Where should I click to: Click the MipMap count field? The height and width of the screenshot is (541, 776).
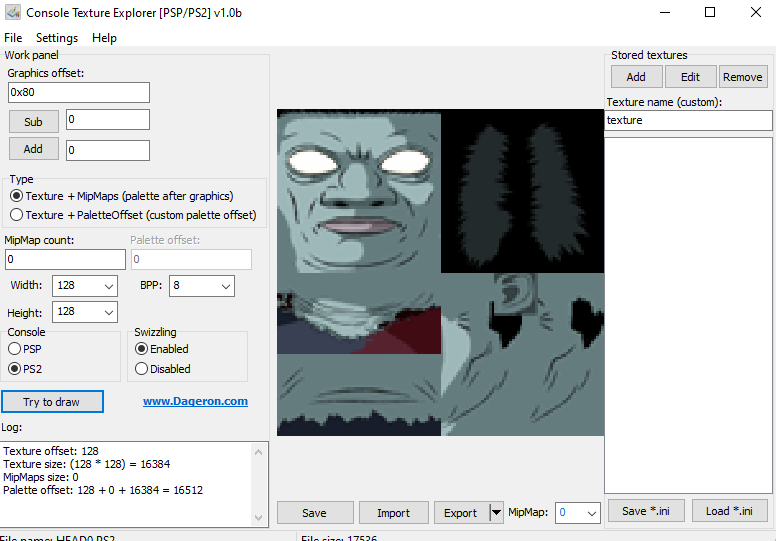65,259
